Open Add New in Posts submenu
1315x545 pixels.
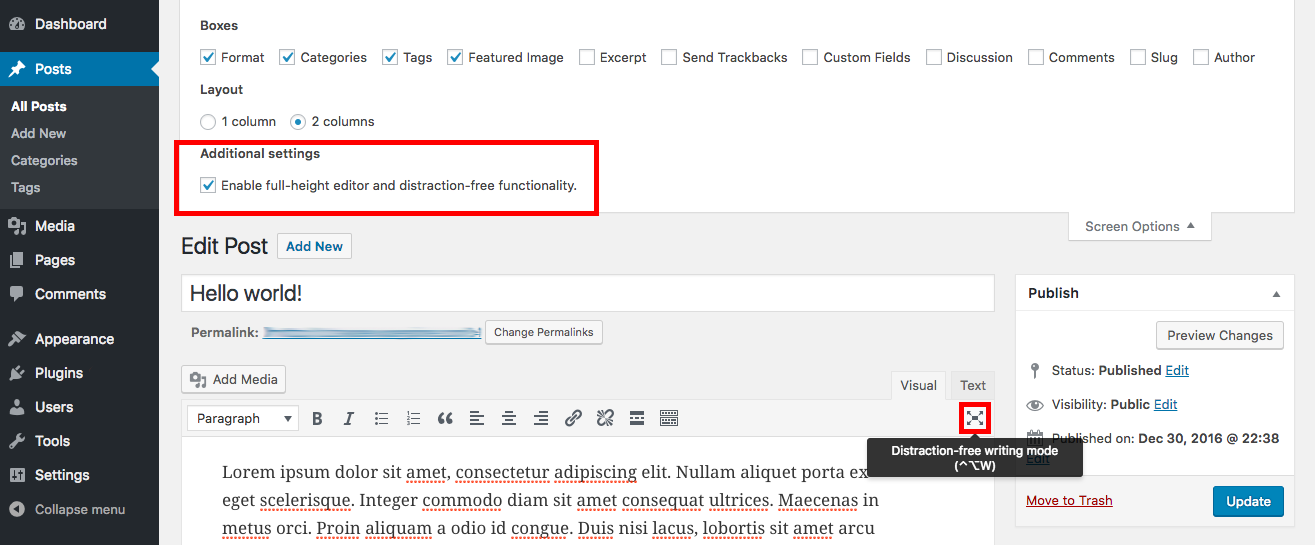click(x=39, y=133)
